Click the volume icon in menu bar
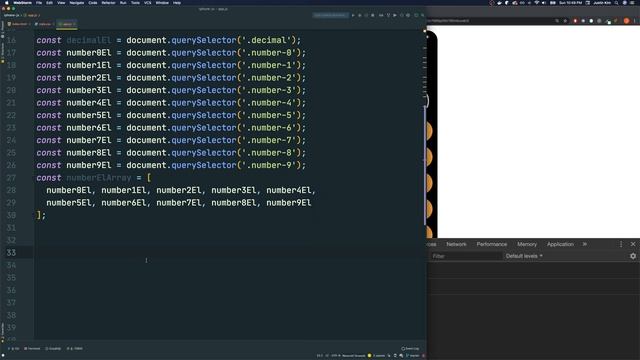The image size is (640, 360). click(x=544, y=2)
